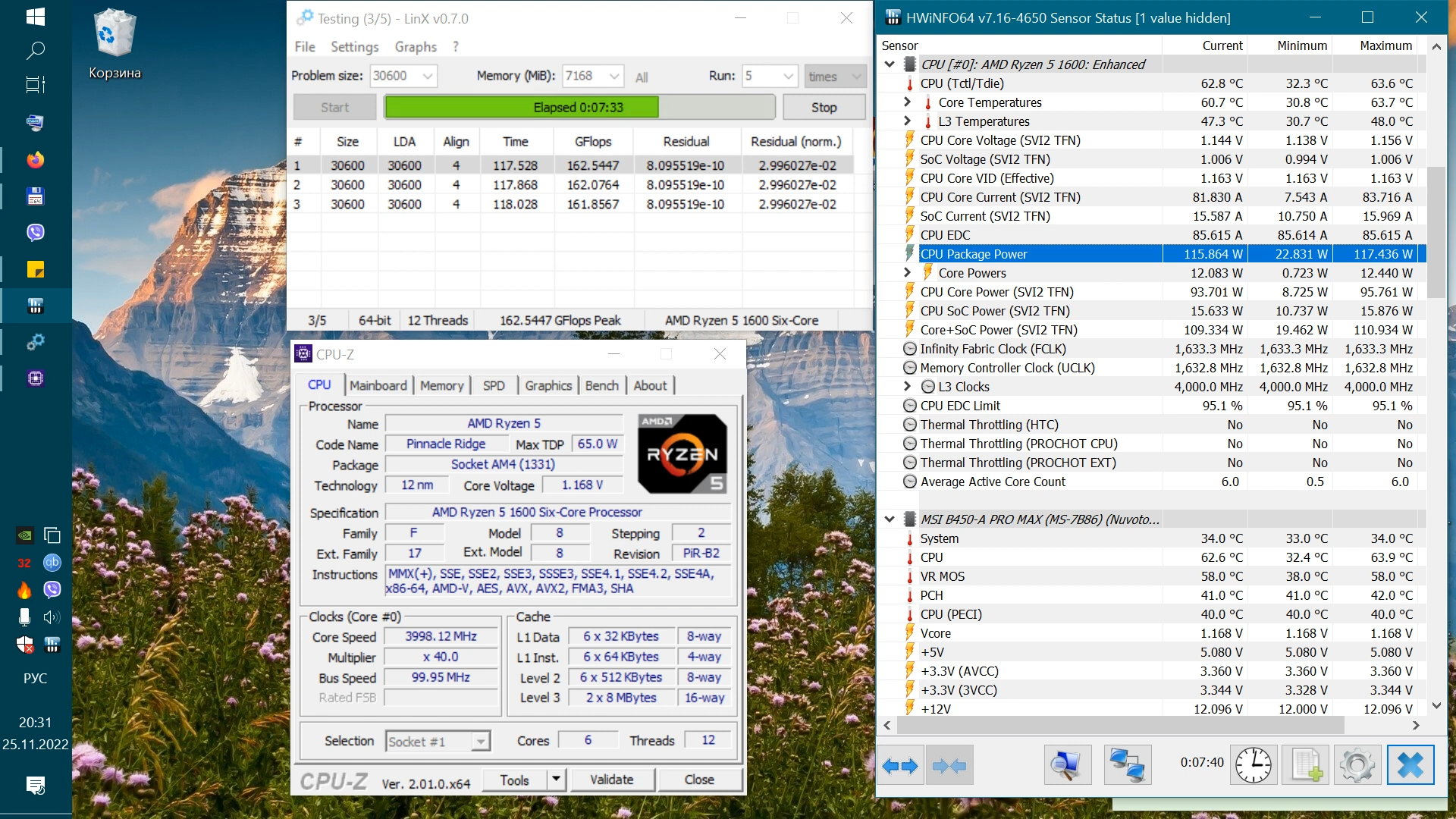Open HWiNFO remote network monitors icon
1456x819 pixels.
(1127, 766)
